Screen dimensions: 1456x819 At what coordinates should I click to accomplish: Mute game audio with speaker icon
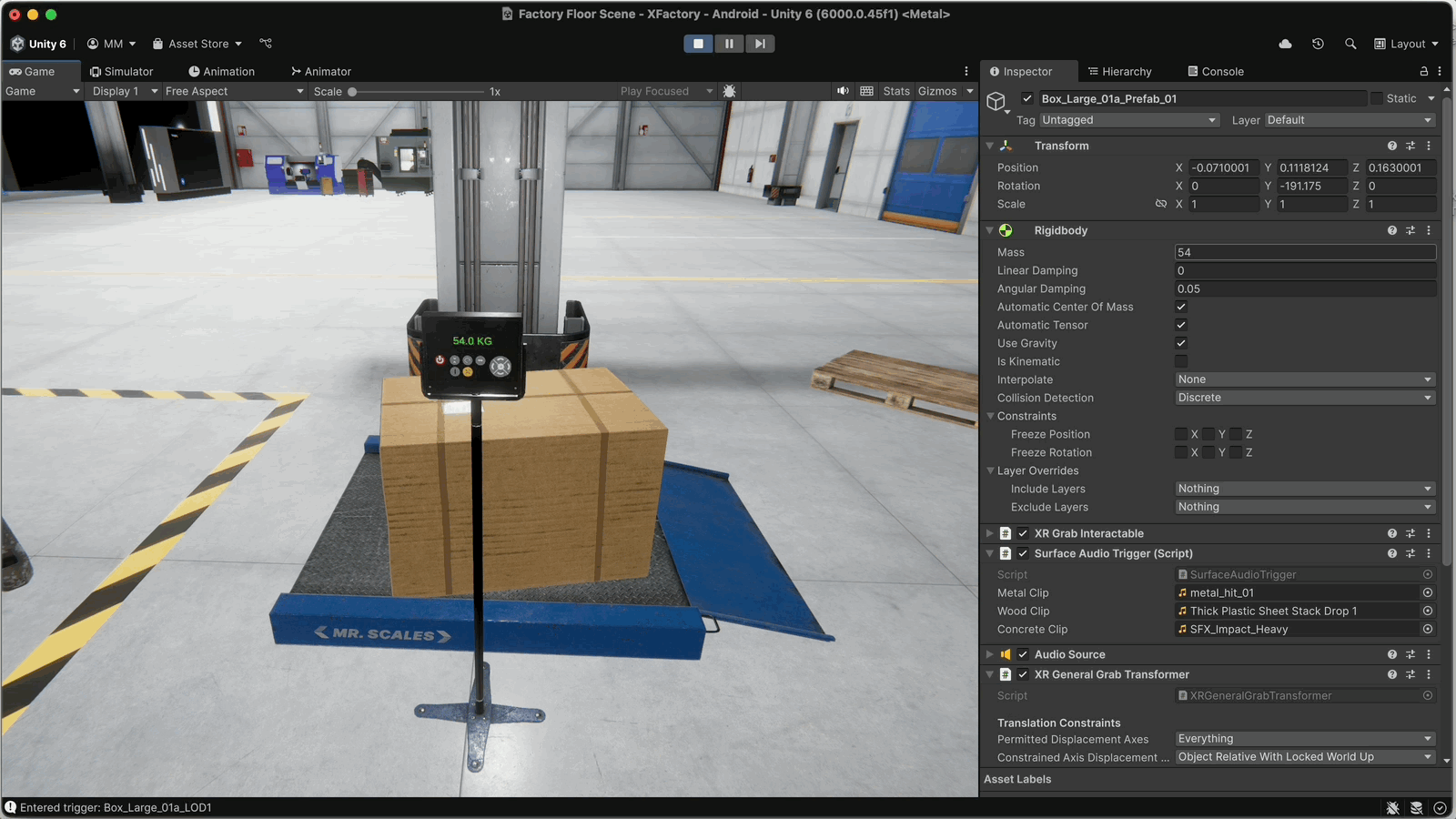click(x=843, y=91)
